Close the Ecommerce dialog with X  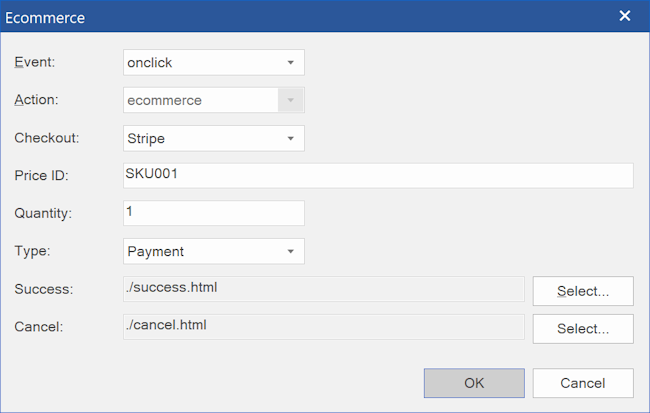coord(625,16)
